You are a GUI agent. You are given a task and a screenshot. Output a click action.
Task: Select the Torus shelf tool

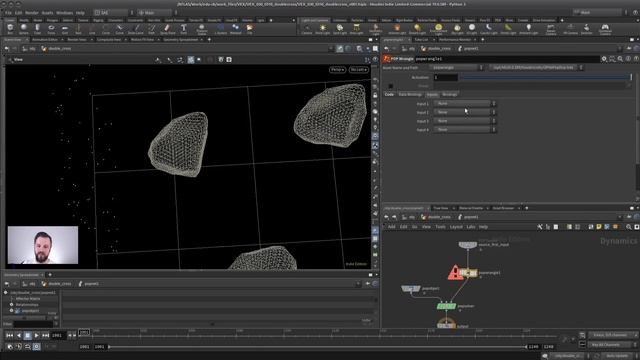pyautogui.click(x=51, y=29)
